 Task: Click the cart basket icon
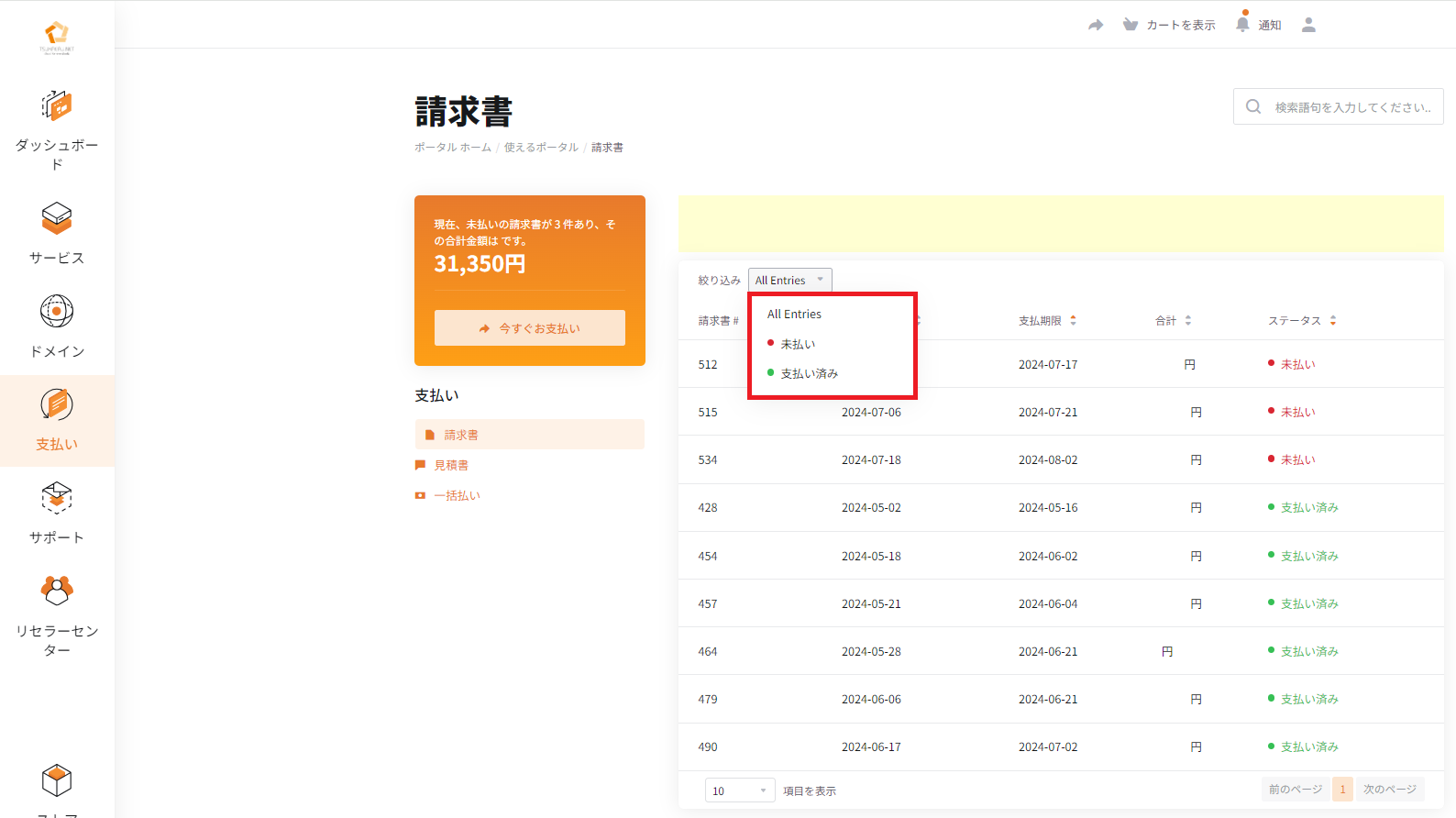(x=1131, y=25)
